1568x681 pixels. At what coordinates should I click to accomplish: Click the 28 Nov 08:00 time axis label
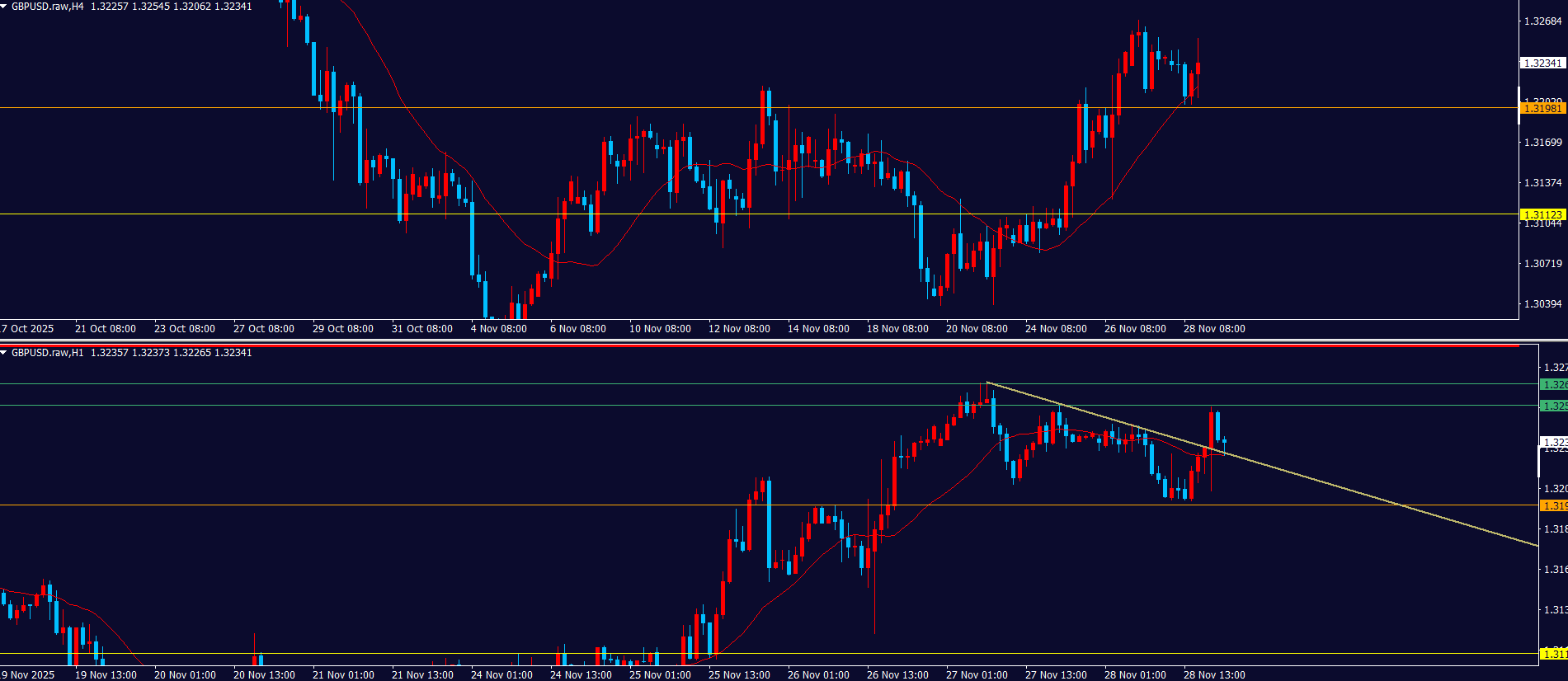coord(1214,329)
